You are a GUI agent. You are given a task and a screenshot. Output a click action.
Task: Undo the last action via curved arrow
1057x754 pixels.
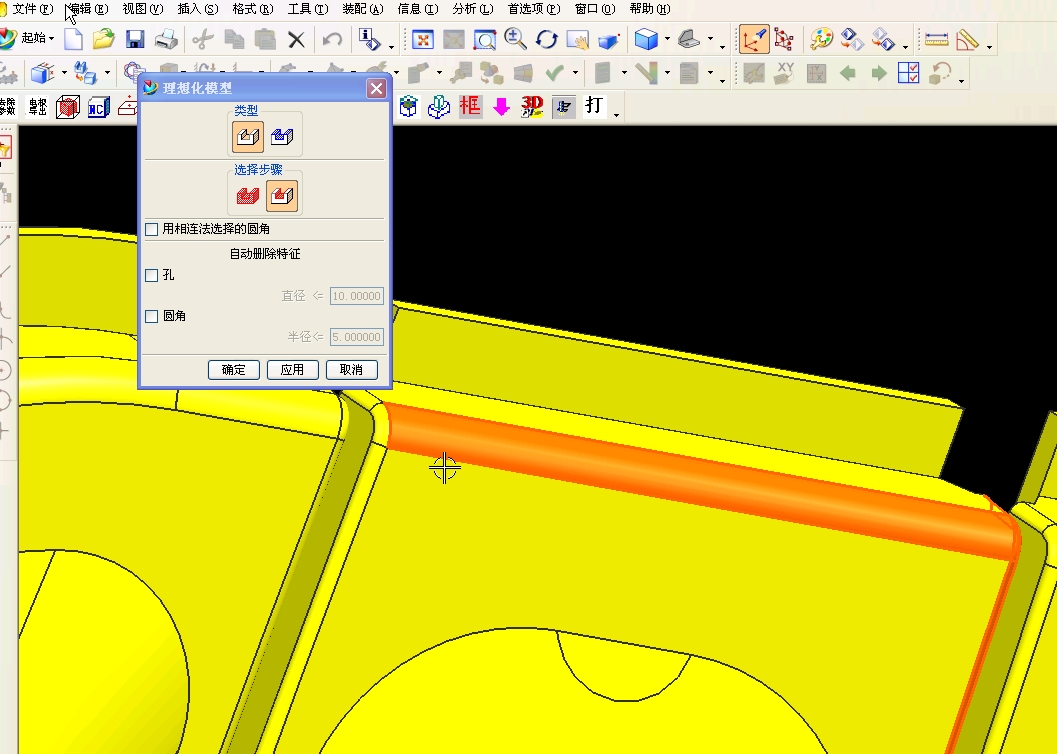[x=332, y=40]
